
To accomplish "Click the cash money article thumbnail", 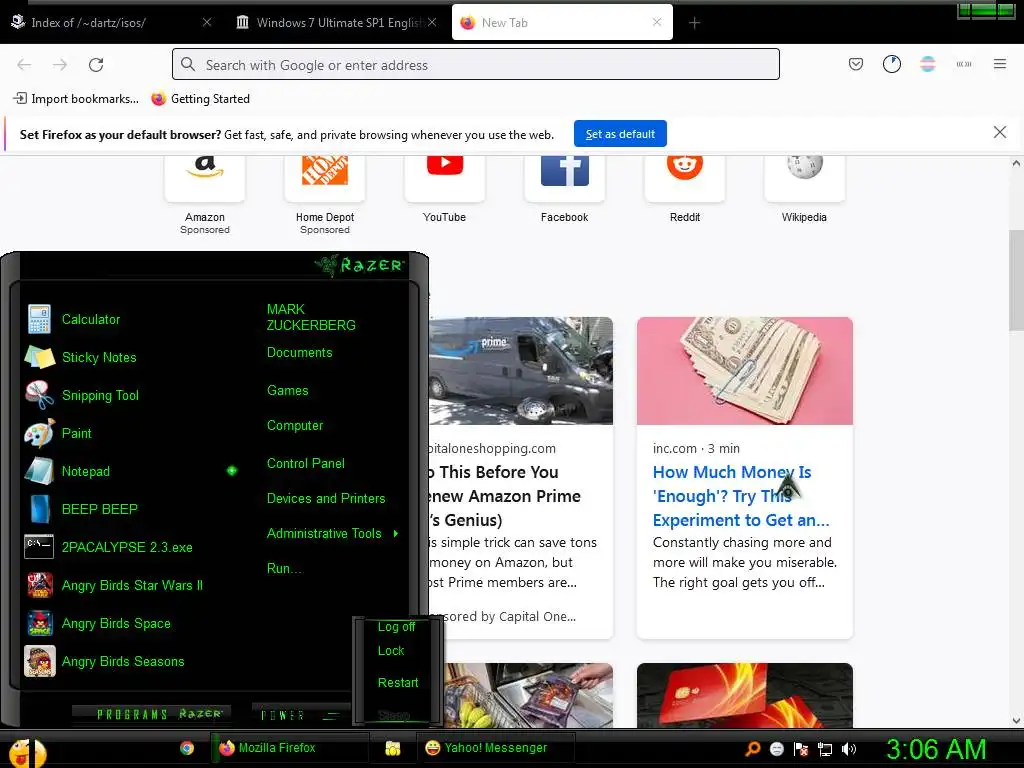I will 744,370.
